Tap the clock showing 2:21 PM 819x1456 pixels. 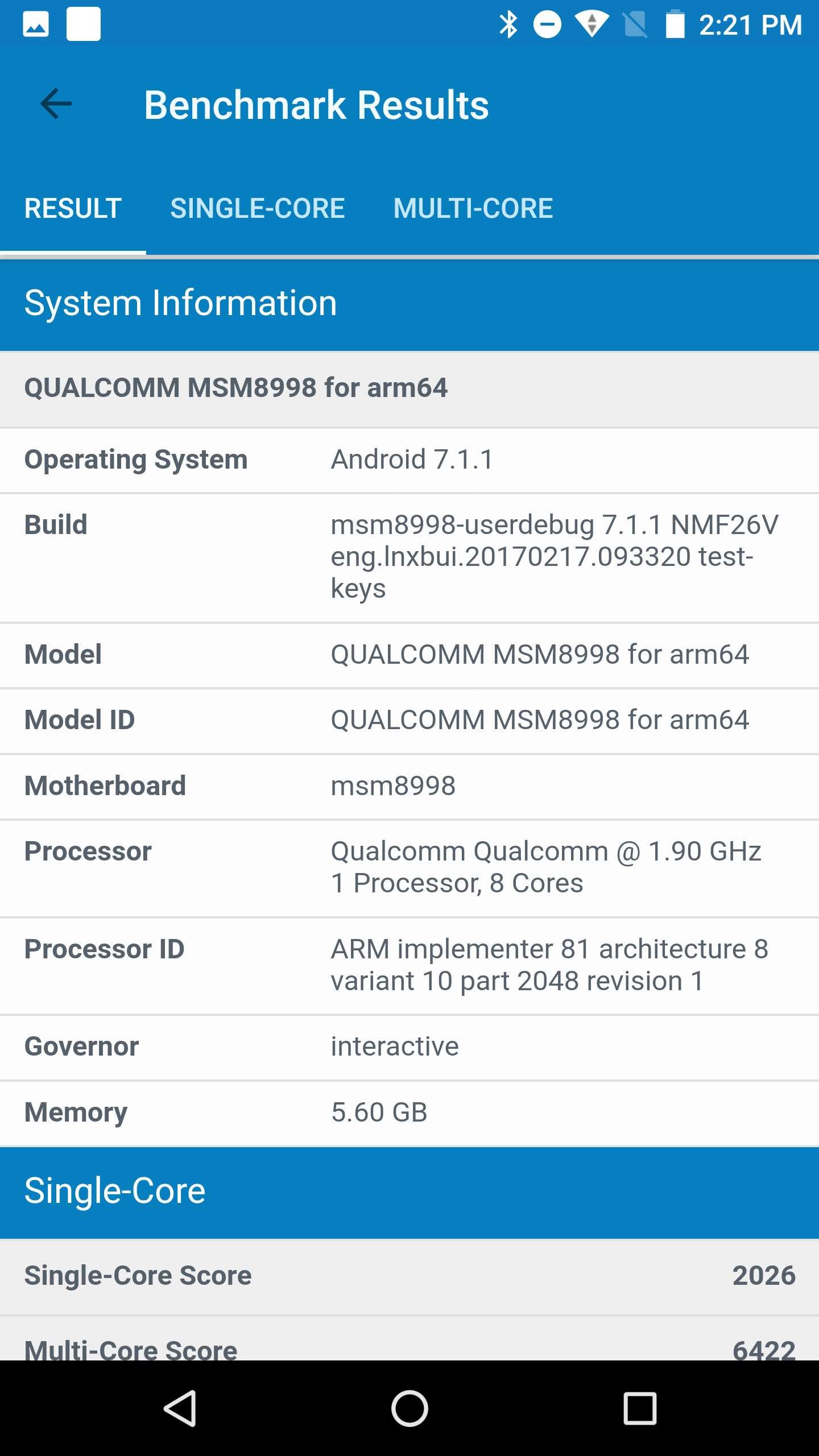pyautogui.click(x=750, y=26)
